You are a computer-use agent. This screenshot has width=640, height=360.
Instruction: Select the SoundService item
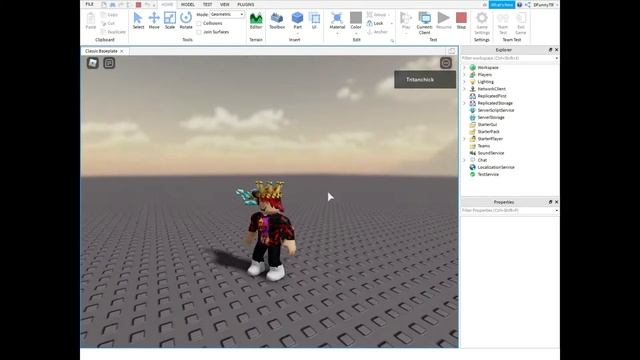(x=491, y=153)
